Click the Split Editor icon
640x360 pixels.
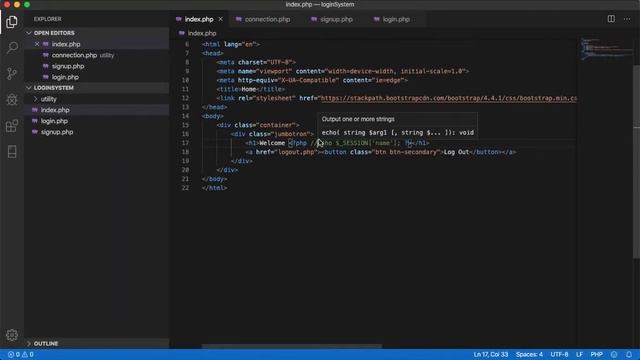pyautogui.click(x=611, y=19)
